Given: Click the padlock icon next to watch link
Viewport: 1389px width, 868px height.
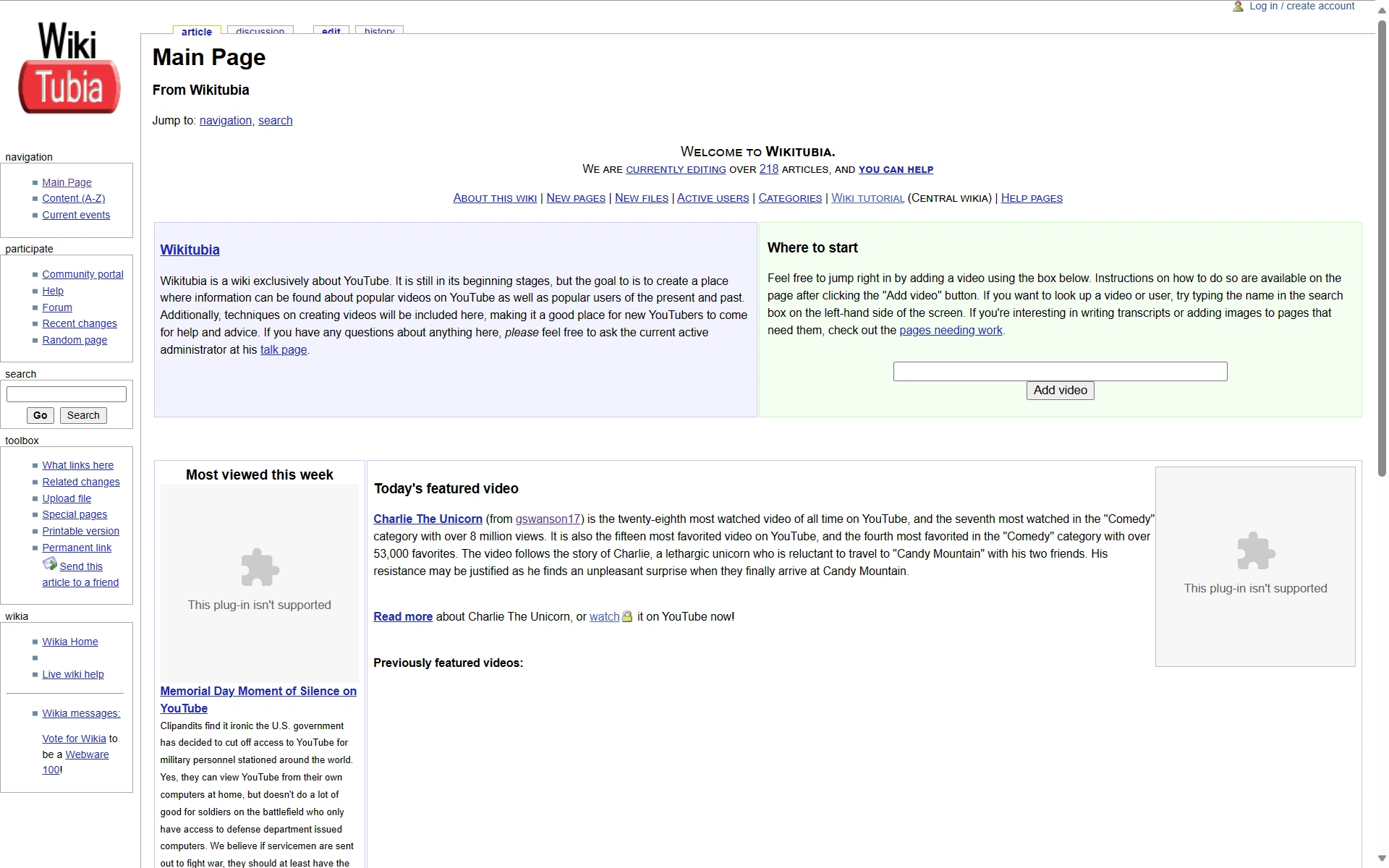Looking at the screenshot, I should click(x=626, y=616).
